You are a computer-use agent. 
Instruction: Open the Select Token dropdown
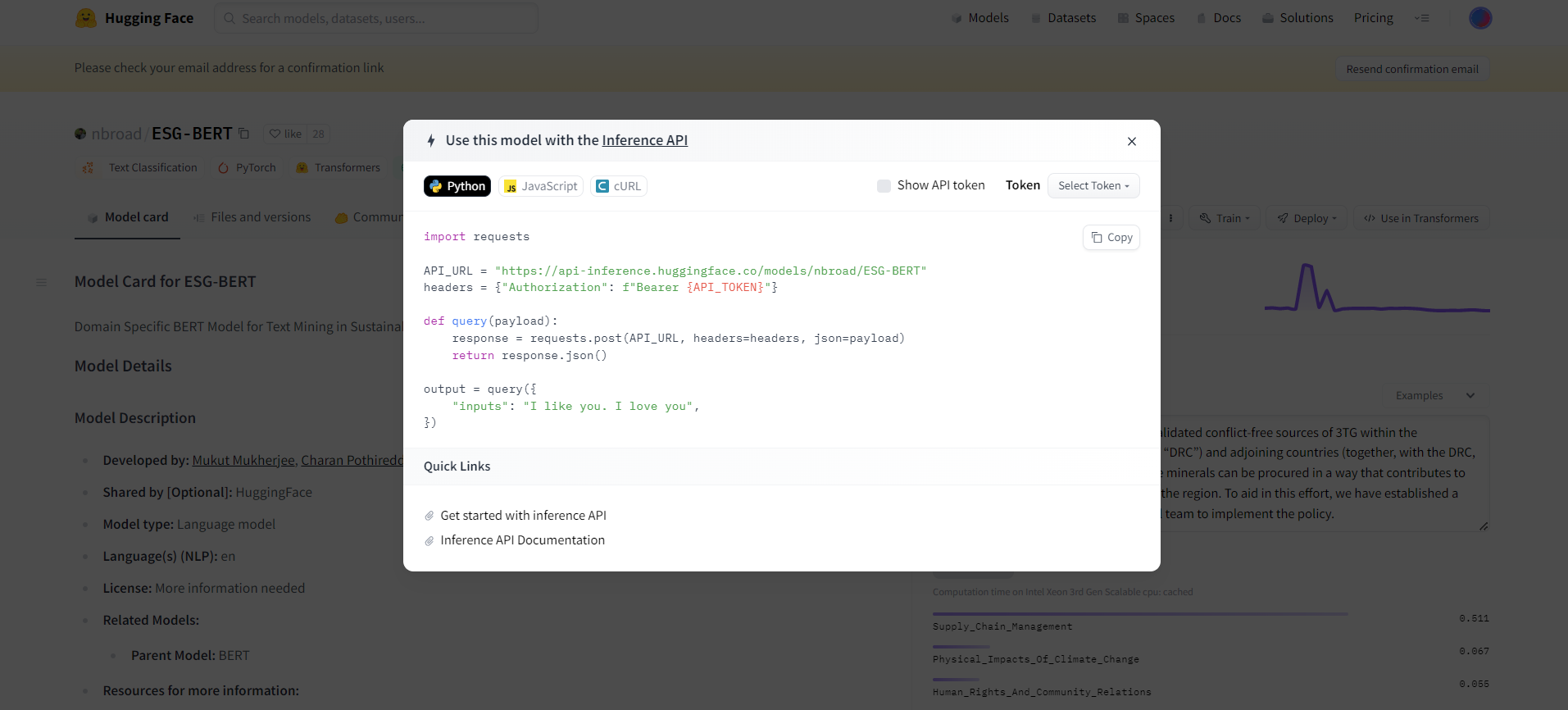click(x=1093, y=186)
